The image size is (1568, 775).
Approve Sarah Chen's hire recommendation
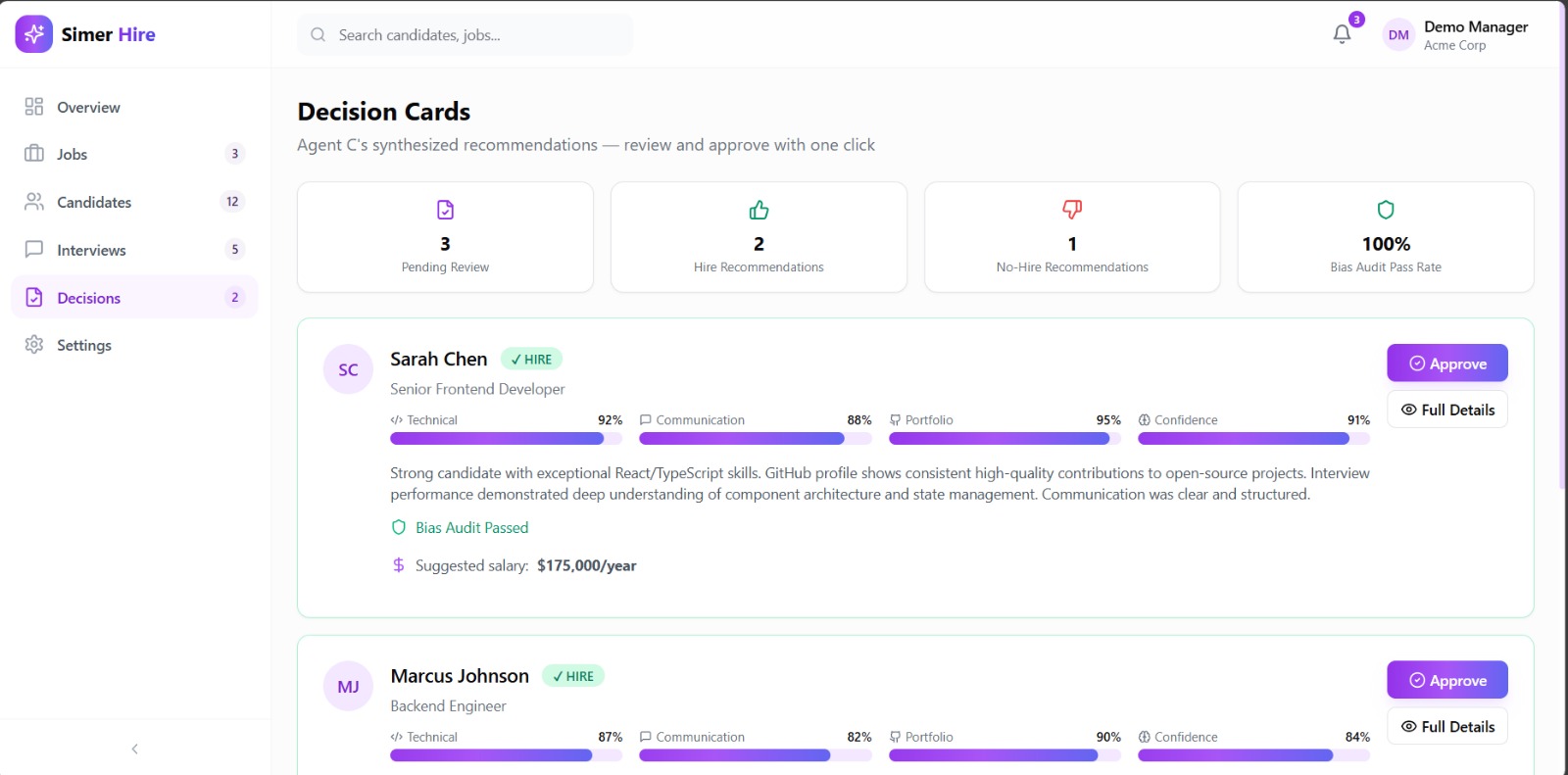[1447, 363]
